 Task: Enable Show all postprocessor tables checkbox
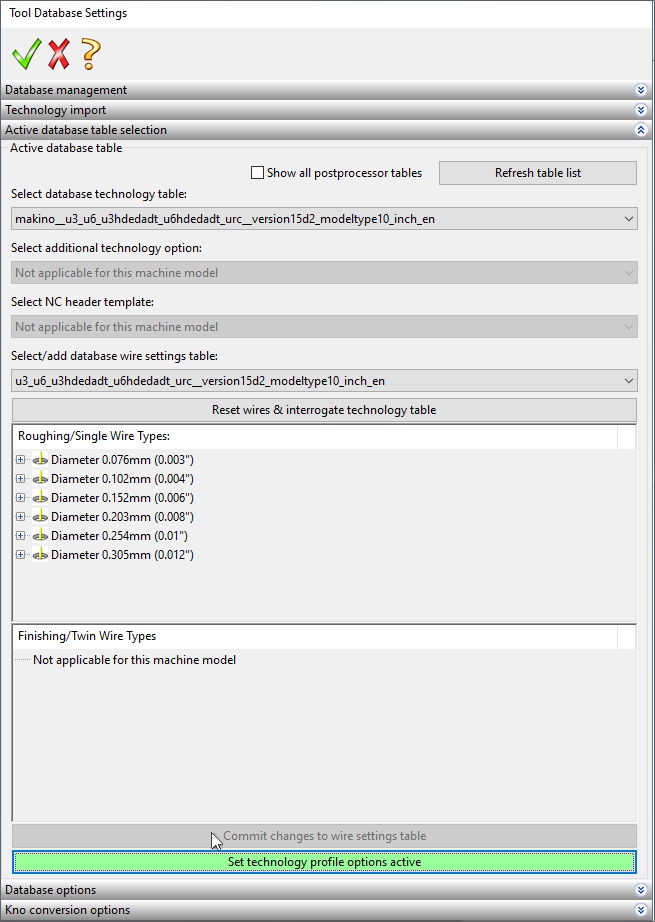pyautogui.click(x=257, y=173)
